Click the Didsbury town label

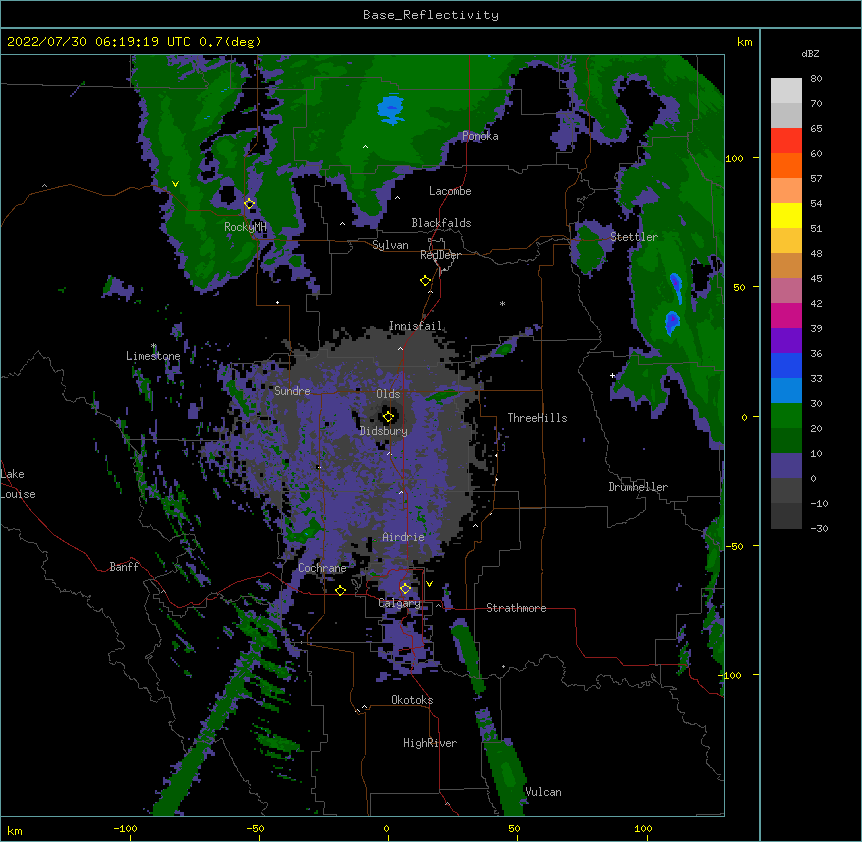click(384, 431)
